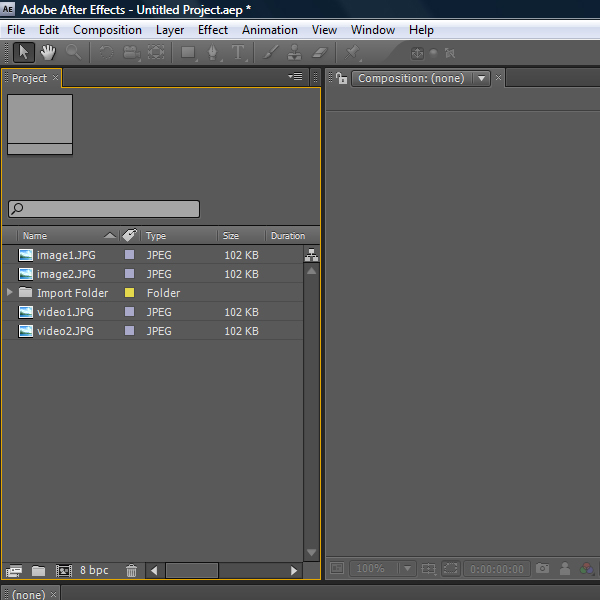The height and width of the screenshot is (600, 600).
Task: Open the 100% magnification dropdown
Action: [x=382, y=568]
